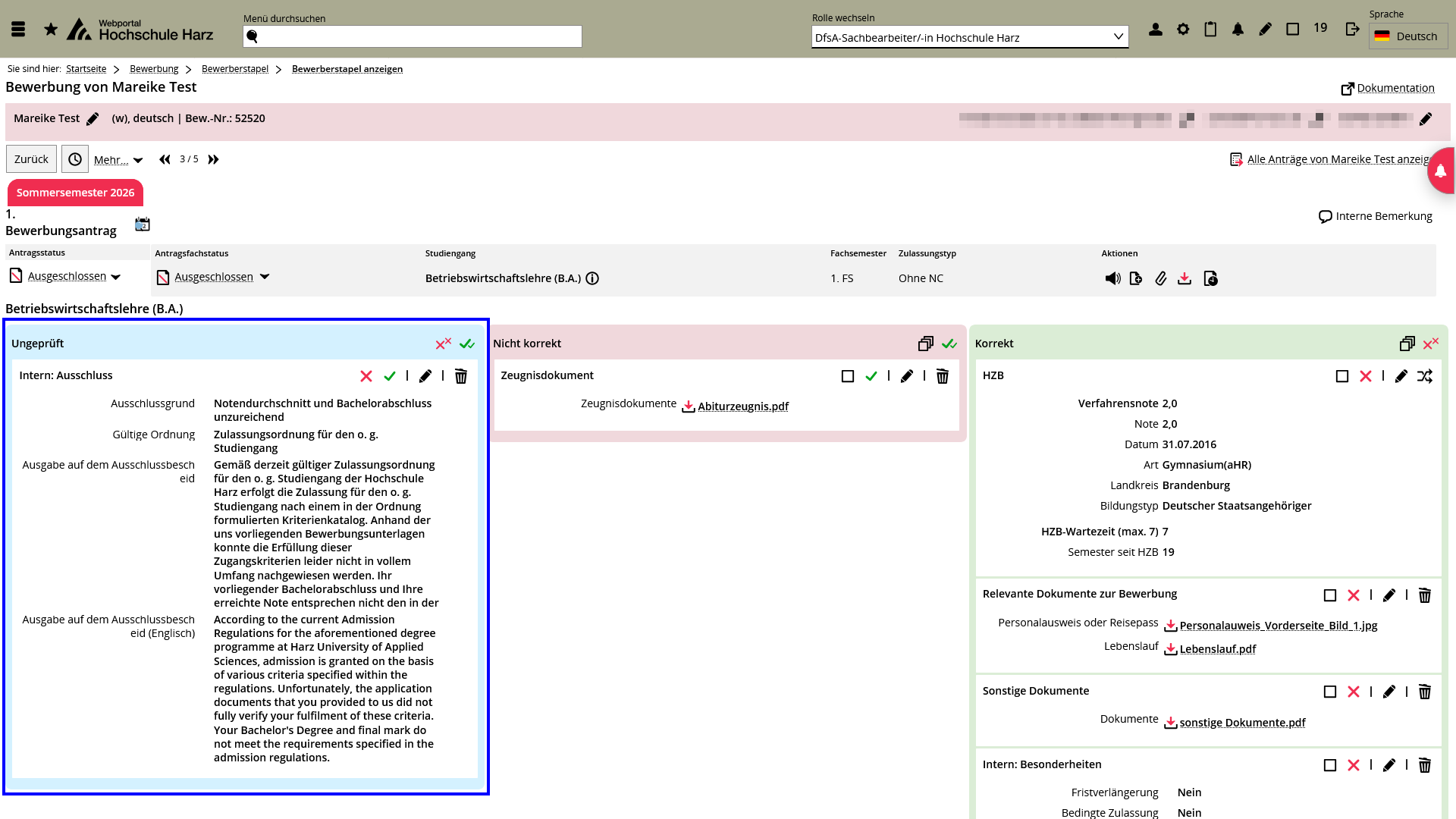
Task: Click the Zurück button
Action: pyautogui.click(x=31, y=159)
